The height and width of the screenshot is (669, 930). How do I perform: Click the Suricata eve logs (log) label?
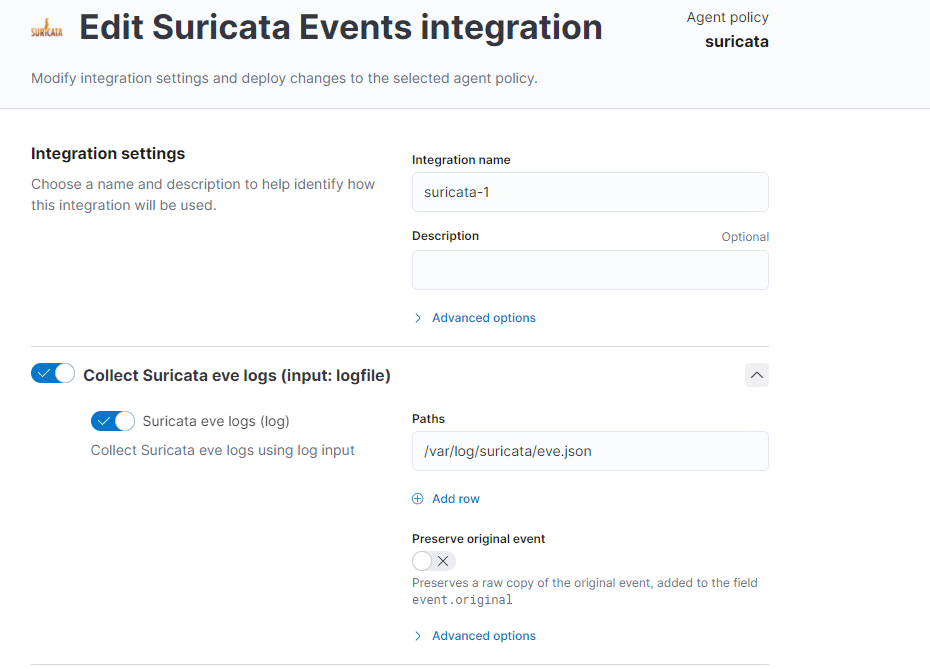216,421
